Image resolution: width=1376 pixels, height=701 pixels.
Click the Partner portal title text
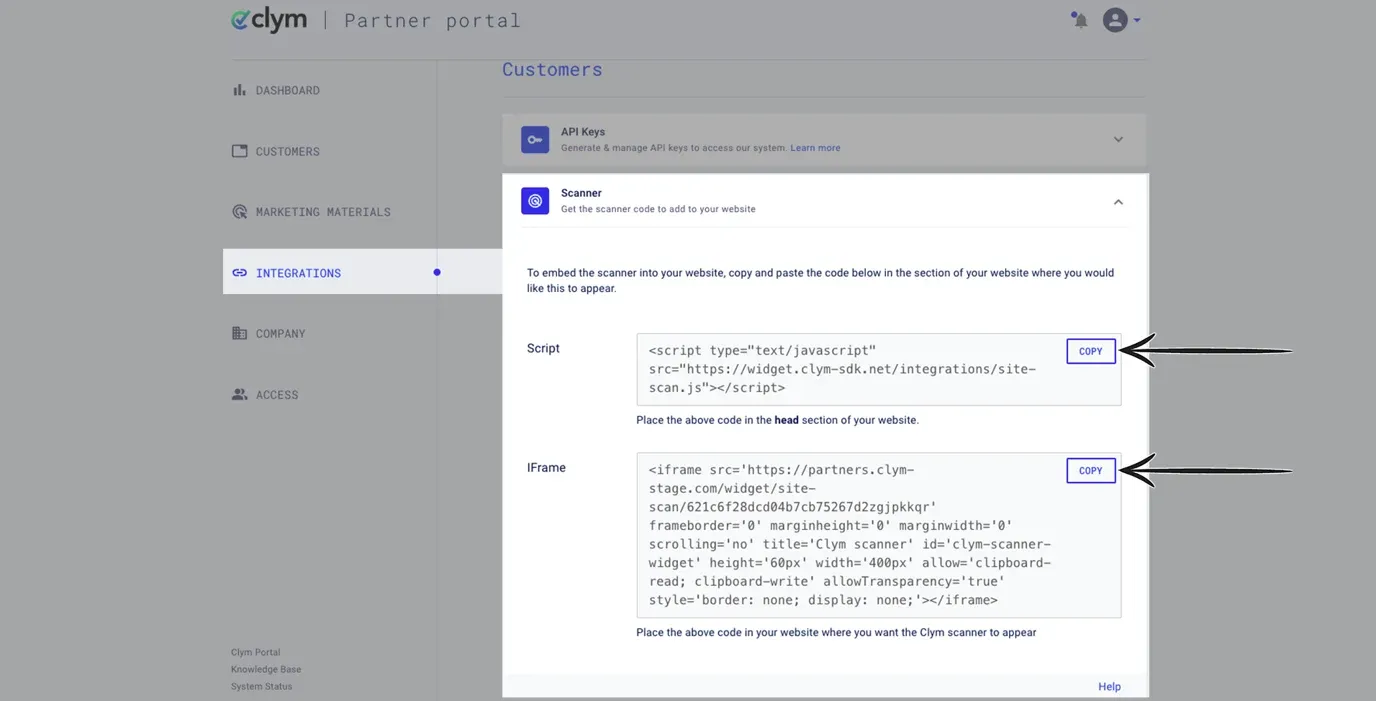(432, 20)
